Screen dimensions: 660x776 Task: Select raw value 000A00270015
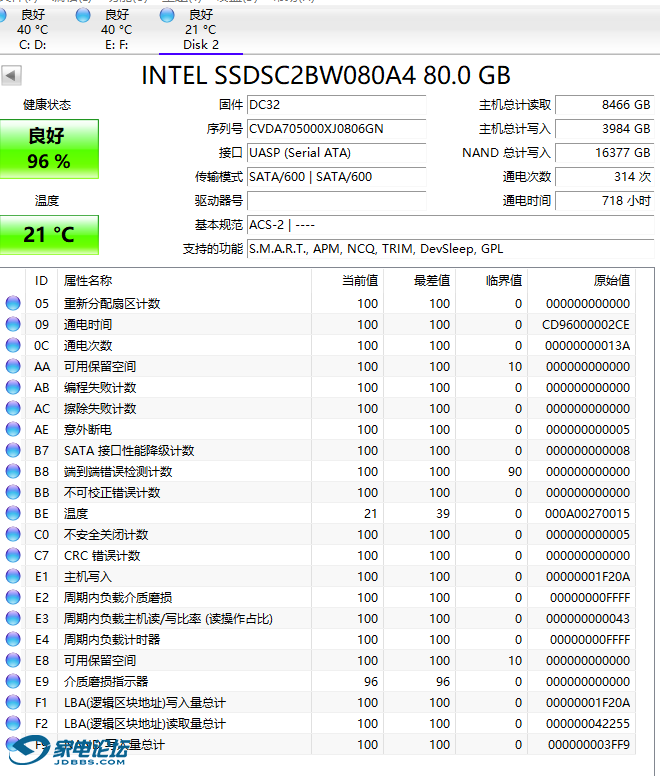(x=587, y=514)
